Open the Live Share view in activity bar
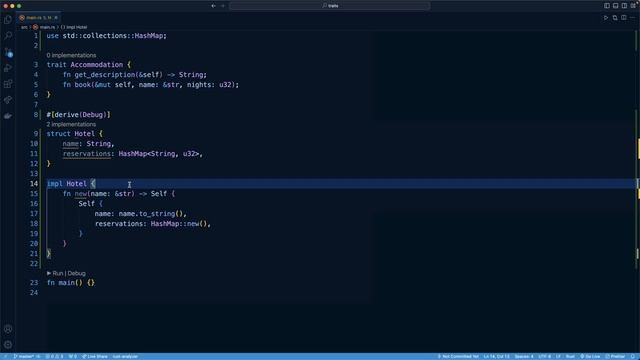Image resolution: width=640 pixels, height=360 pixels. pyautogui.click(x=8, y=100)
